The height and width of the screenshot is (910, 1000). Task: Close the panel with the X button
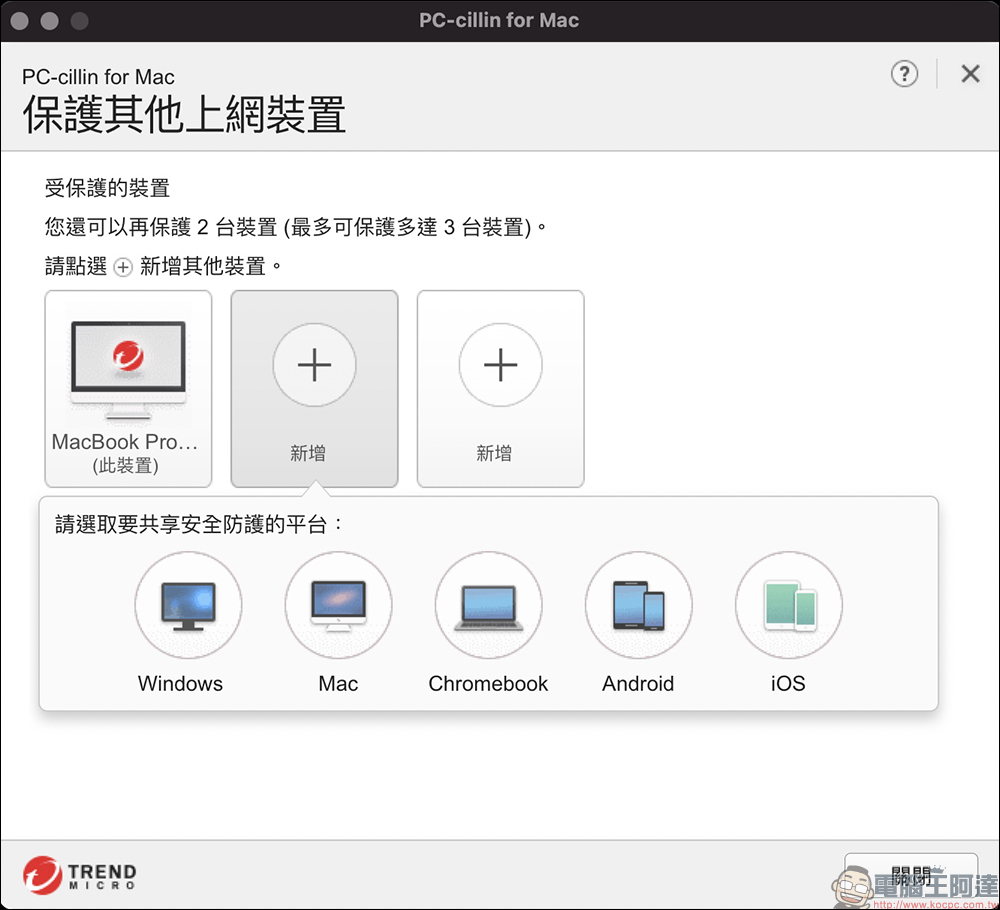click(969, 73)
